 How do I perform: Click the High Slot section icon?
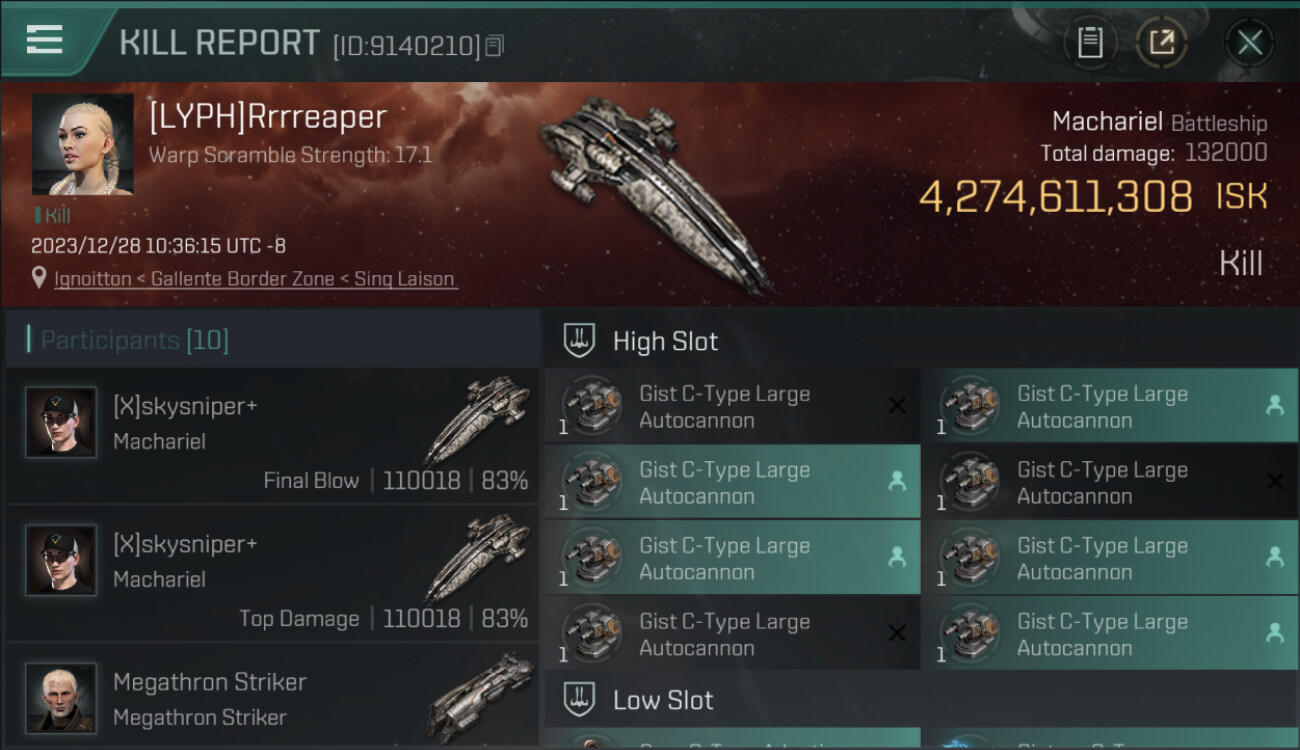[x=580, y=341]
